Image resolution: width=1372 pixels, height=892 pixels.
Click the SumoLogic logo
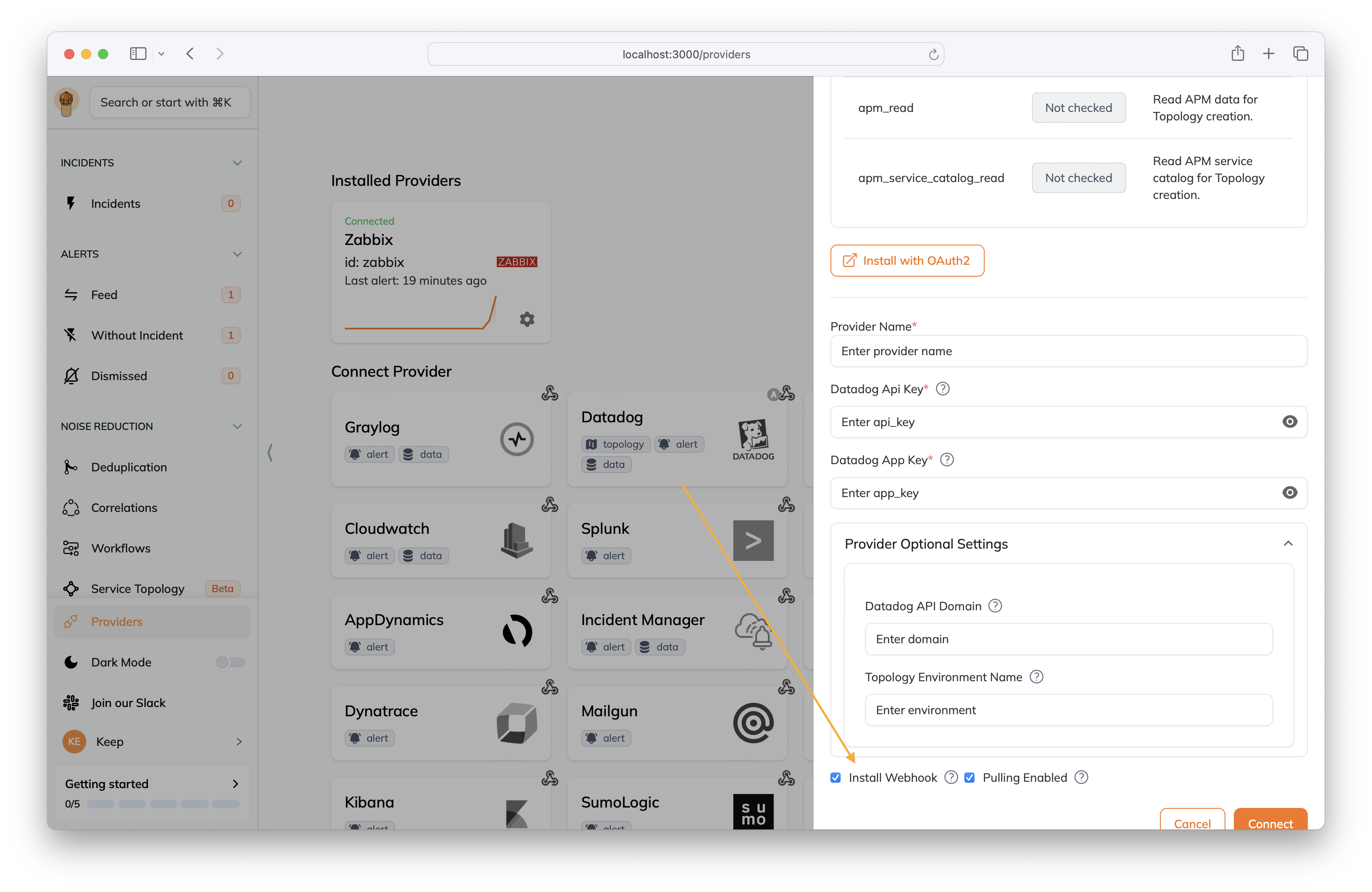(x=753, y=812)
